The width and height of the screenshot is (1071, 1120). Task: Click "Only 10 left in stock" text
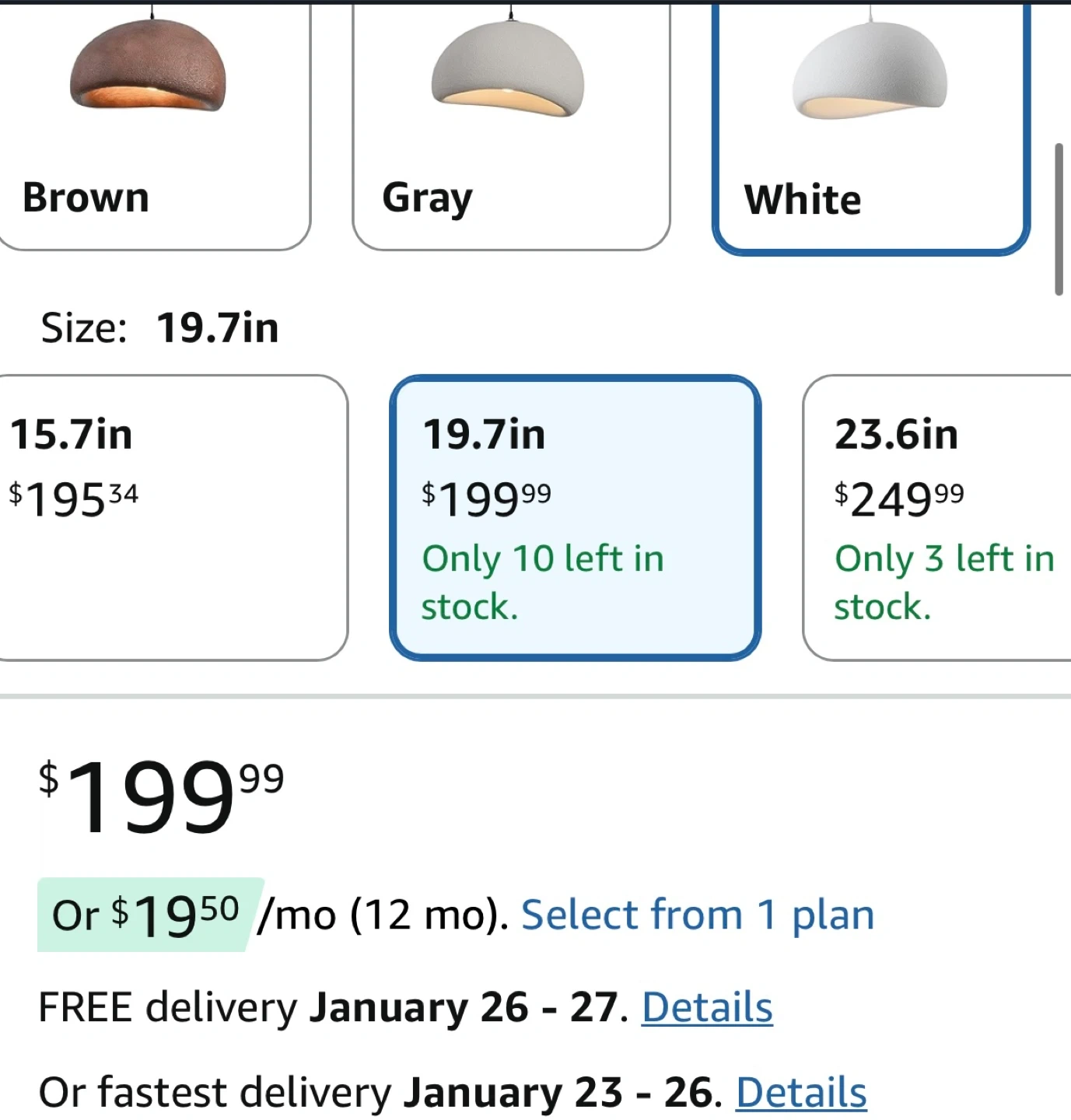[542, 582]
